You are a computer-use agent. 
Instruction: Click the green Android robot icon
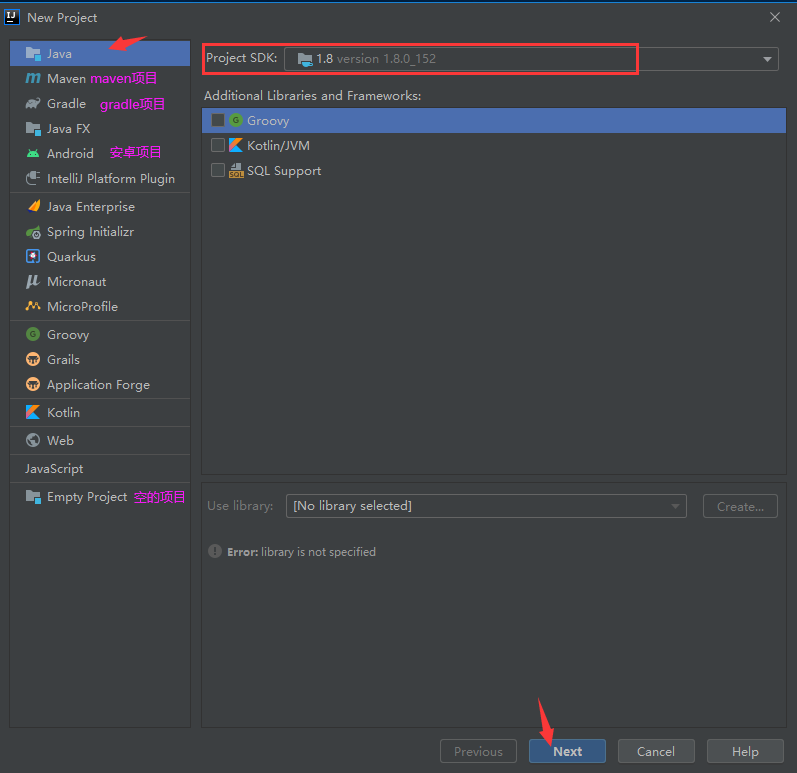(x=33, y=153)
